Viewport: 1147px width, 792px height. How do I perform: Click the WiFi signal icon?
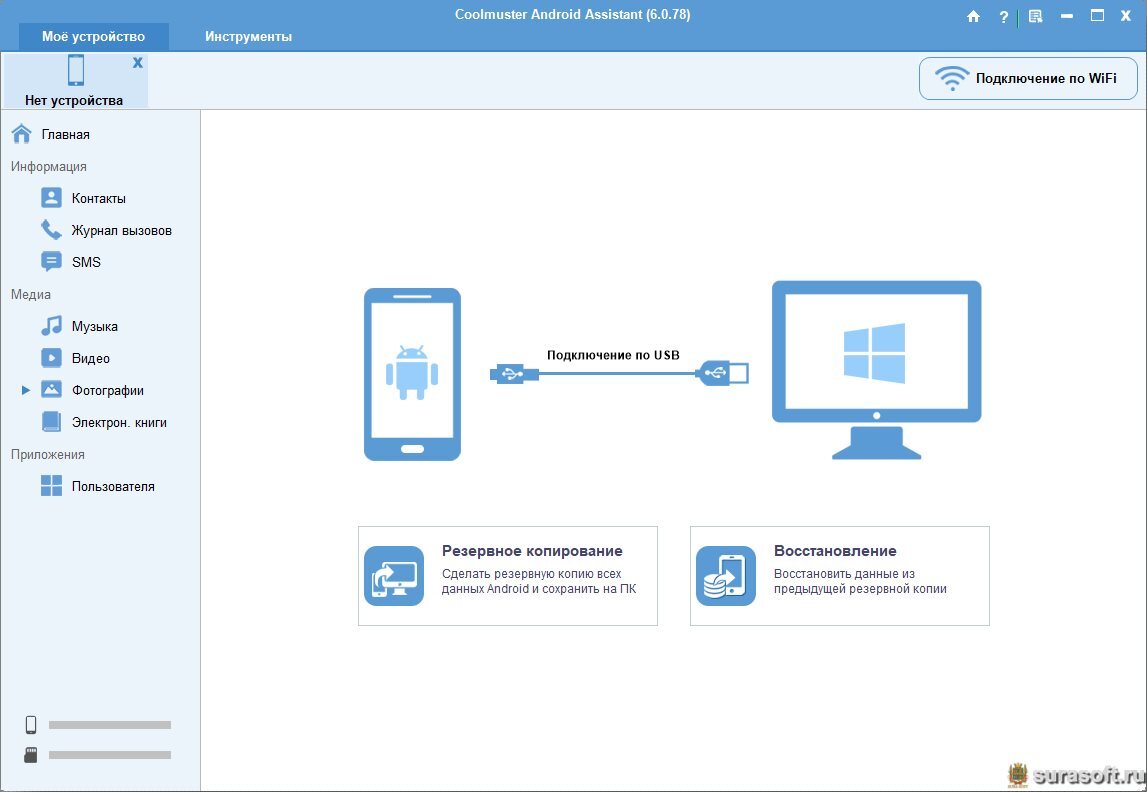point(952,78)
